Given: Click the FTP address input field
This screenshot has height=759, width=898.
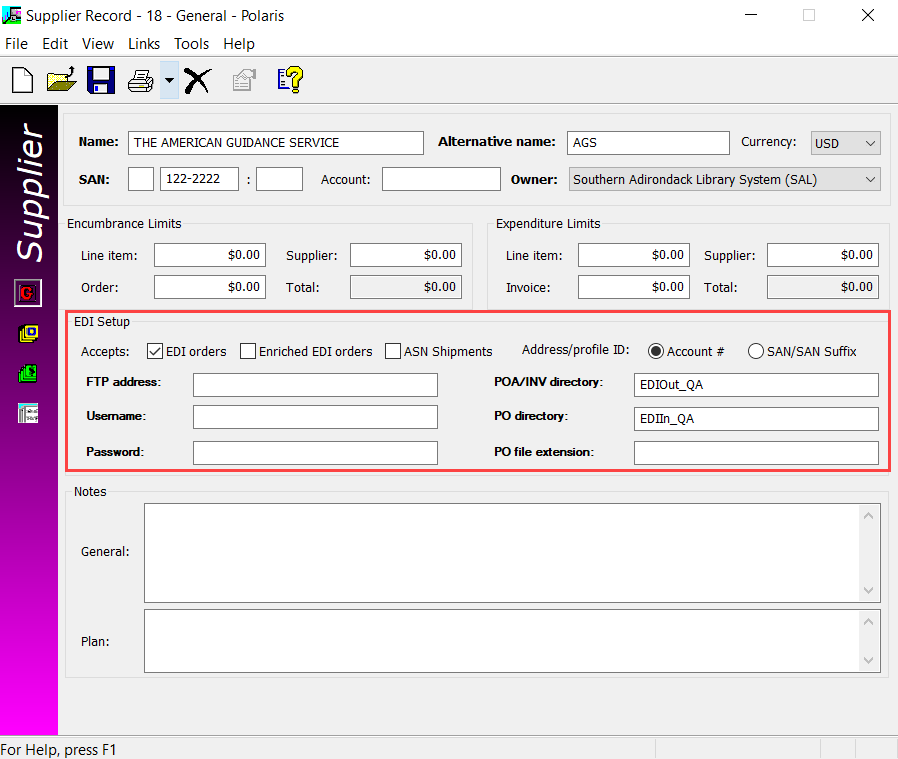Looking at the screenshot, I should tap(315, 385).
